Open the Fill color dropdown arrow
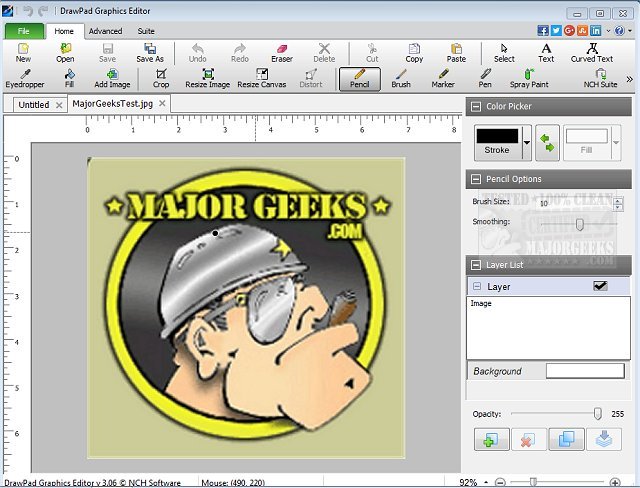Screen dimensions: 640x488 pos(616,143)
